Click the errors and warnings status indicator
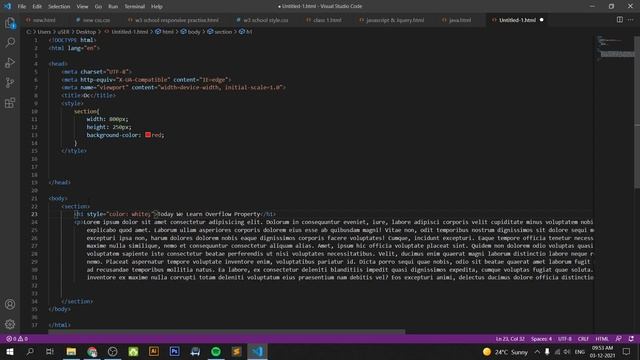640x360 pixels. coord(17,339)
